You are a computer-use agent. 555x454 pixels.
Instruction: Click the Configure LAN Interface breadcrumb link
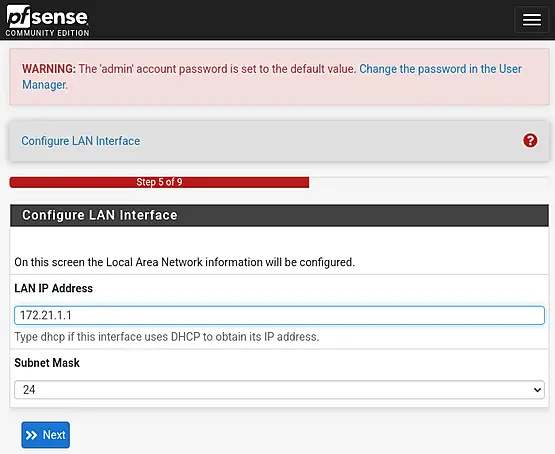tap(81, 141)
